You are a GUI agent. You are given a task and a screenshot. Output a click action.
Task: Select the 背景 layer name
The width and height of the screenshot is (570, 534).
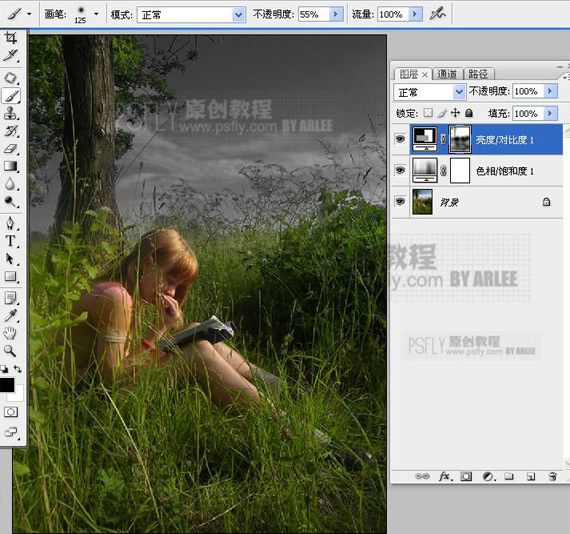click(449, 202)
